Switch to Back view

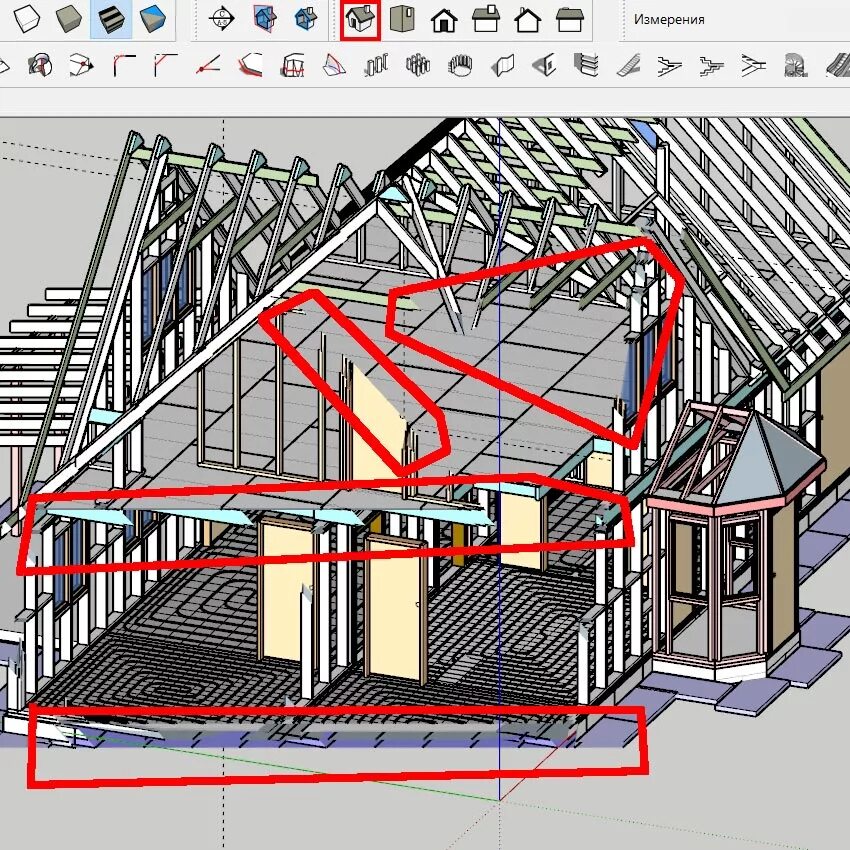[527, 20]
